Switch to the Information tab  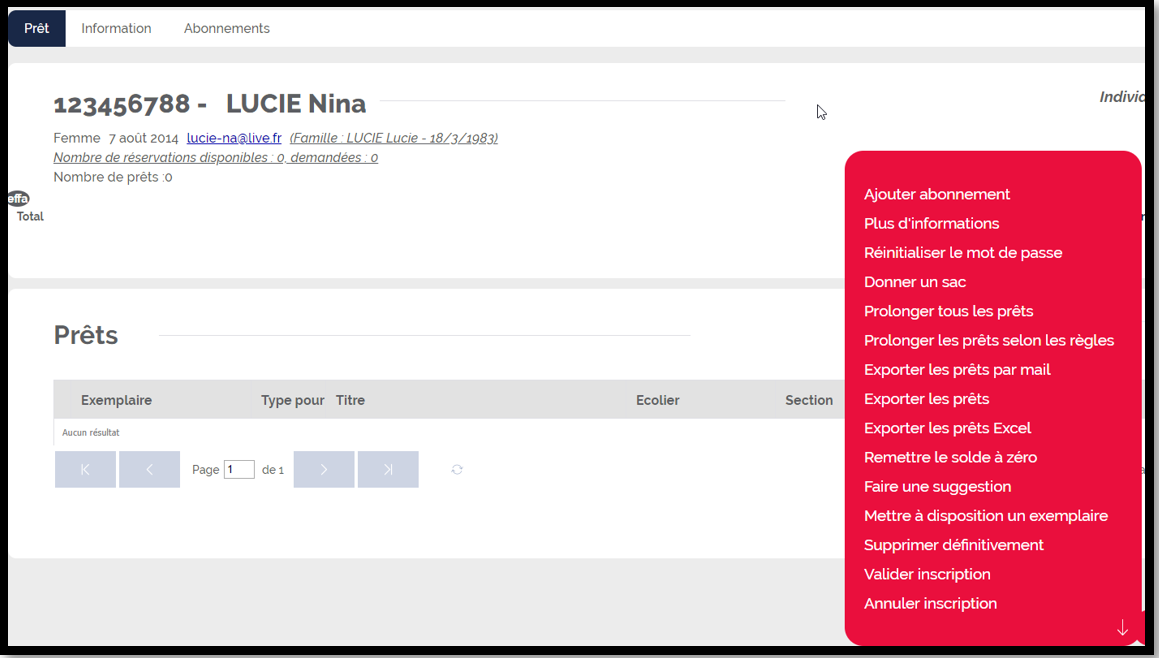pyautogui.click(x=116, y=29)
